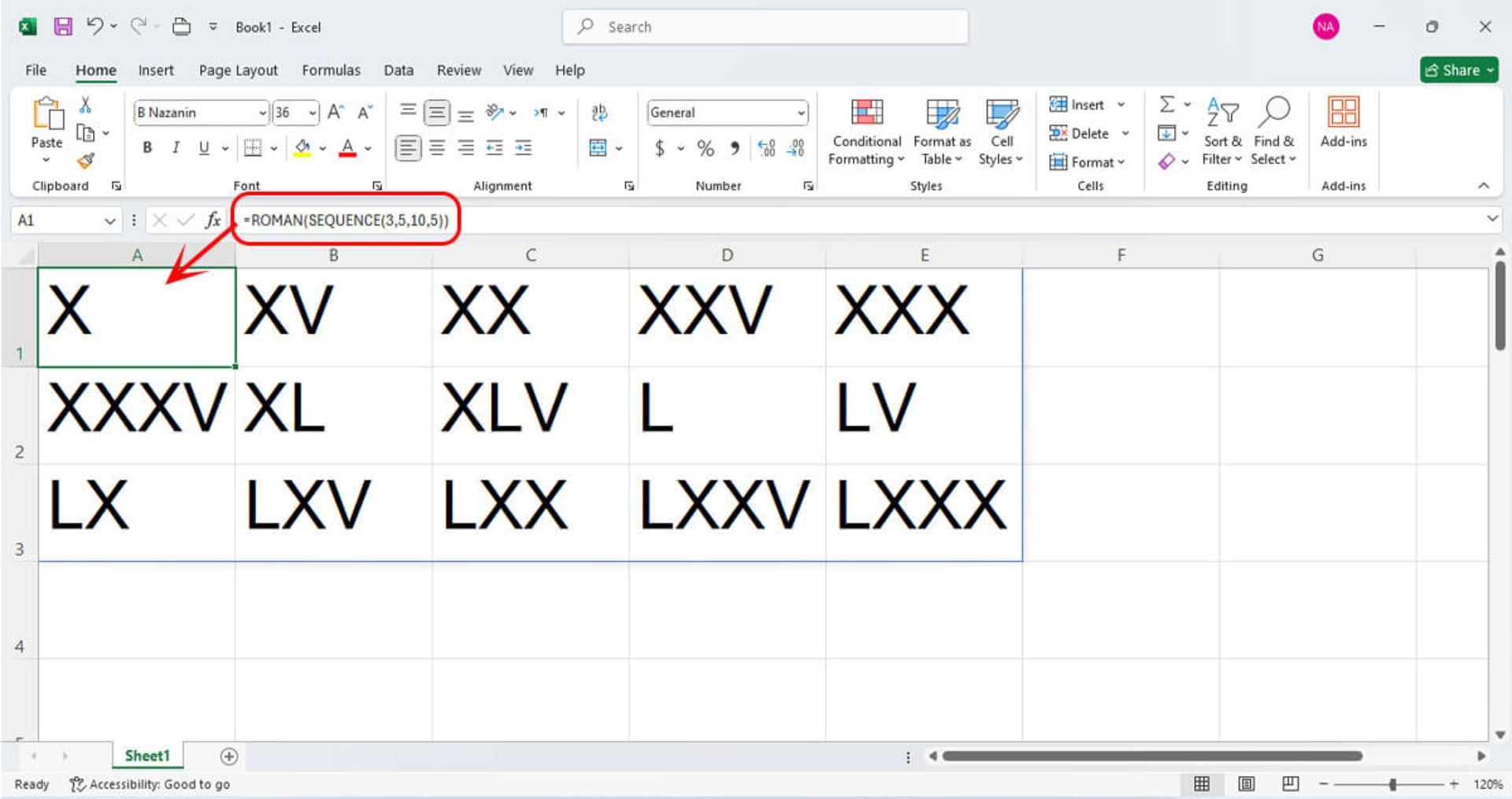Add a new sheet with plus button
The height and width of the screenshot is (799, 1512).
click(x=229, y=756)
